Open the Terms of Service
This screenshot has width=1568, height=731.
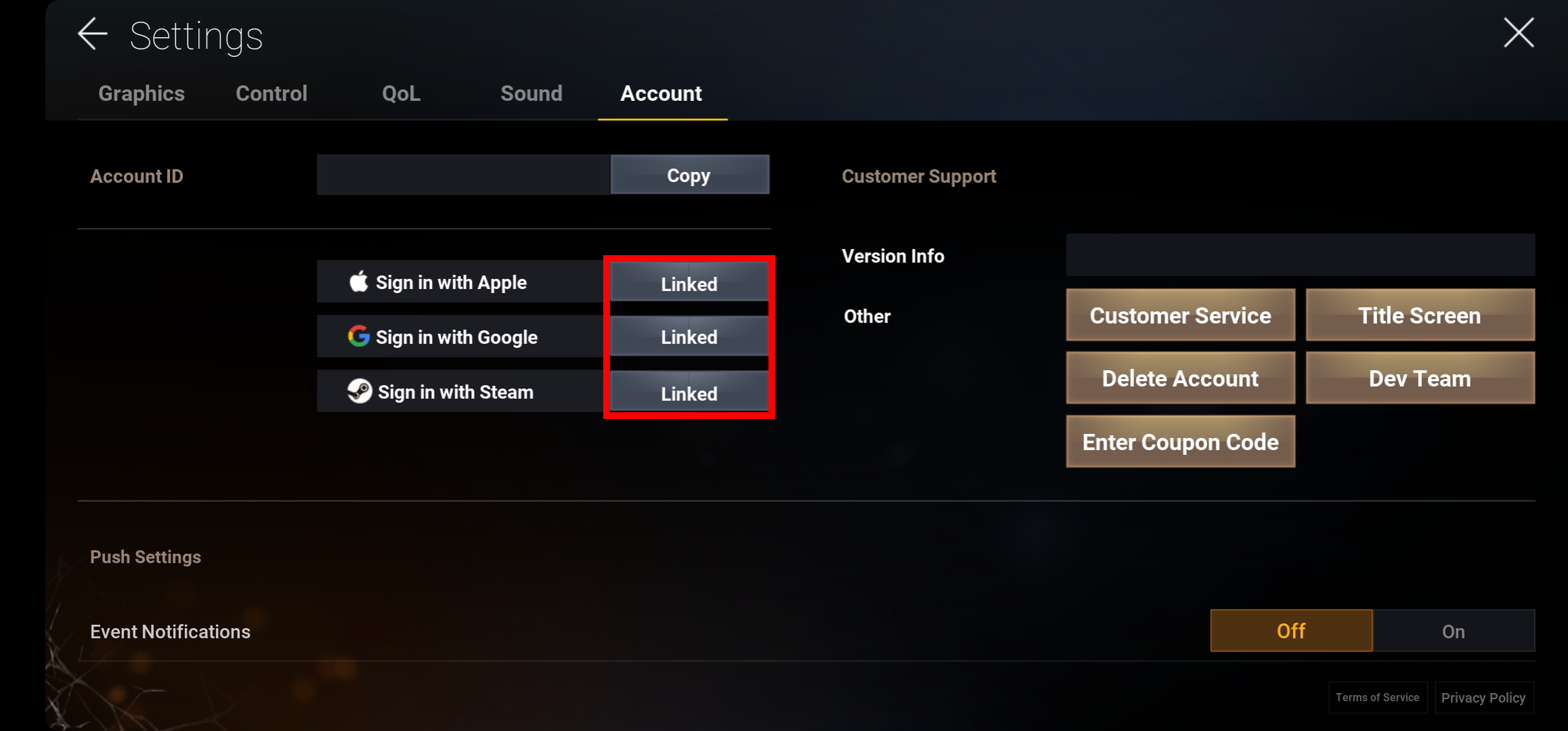[1378, 698]
